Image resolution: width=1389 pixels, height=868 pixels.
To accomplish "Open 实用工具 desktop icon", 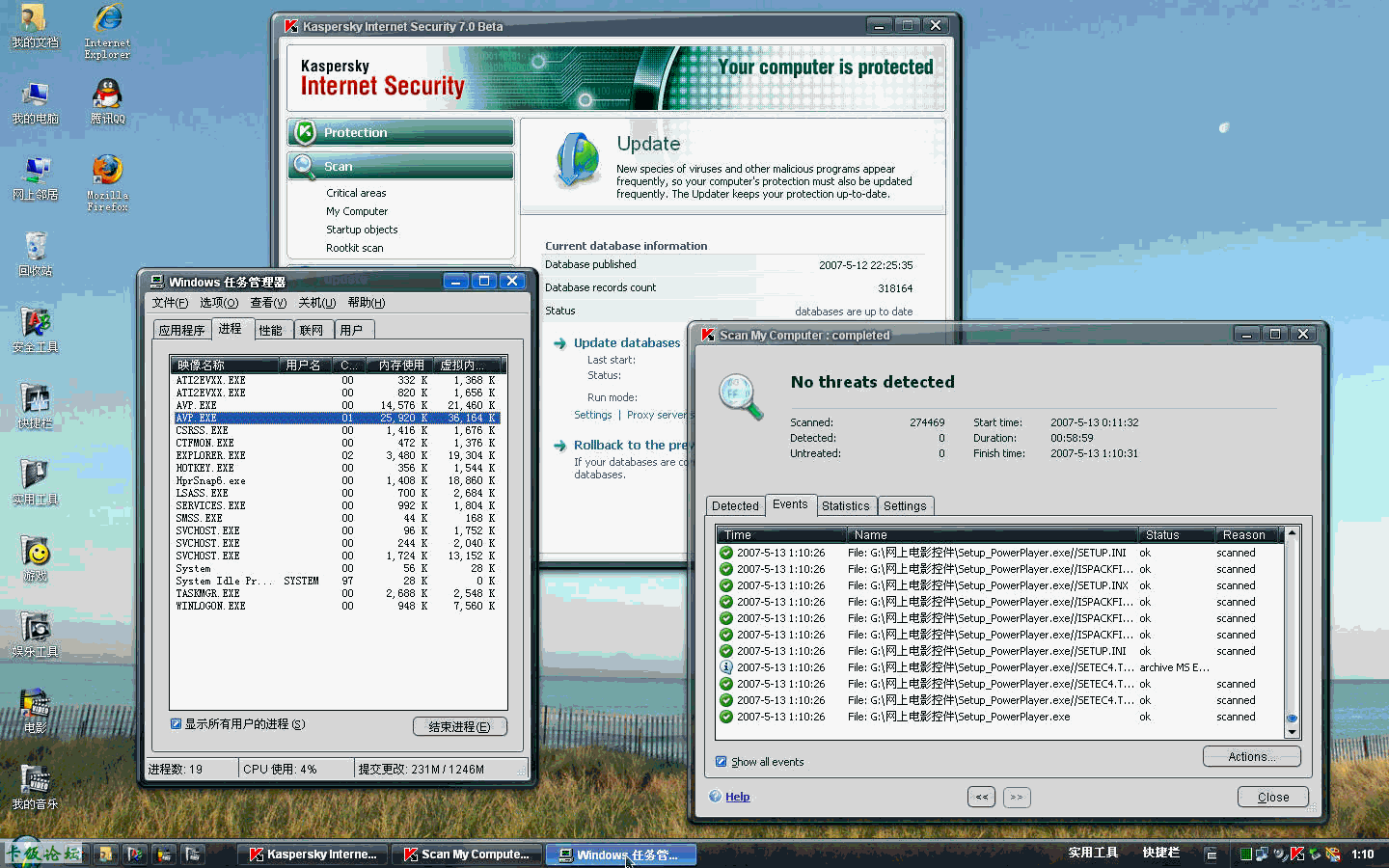I will coord(35,482).
